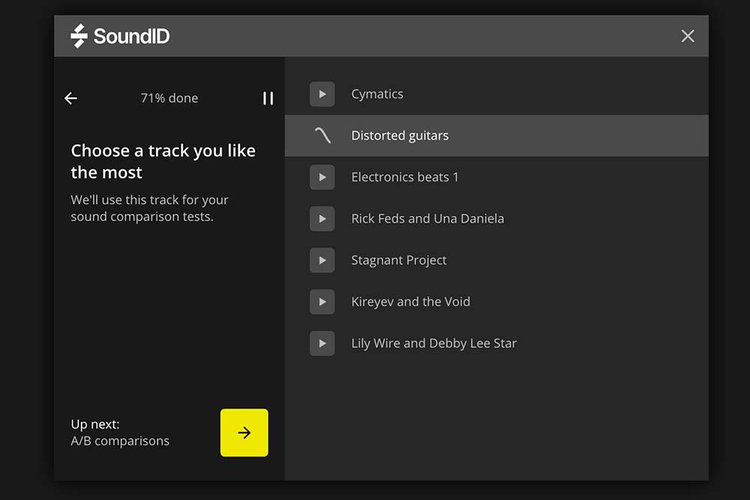
Task: Close the SoundID dialog
Action: [688, 36]
